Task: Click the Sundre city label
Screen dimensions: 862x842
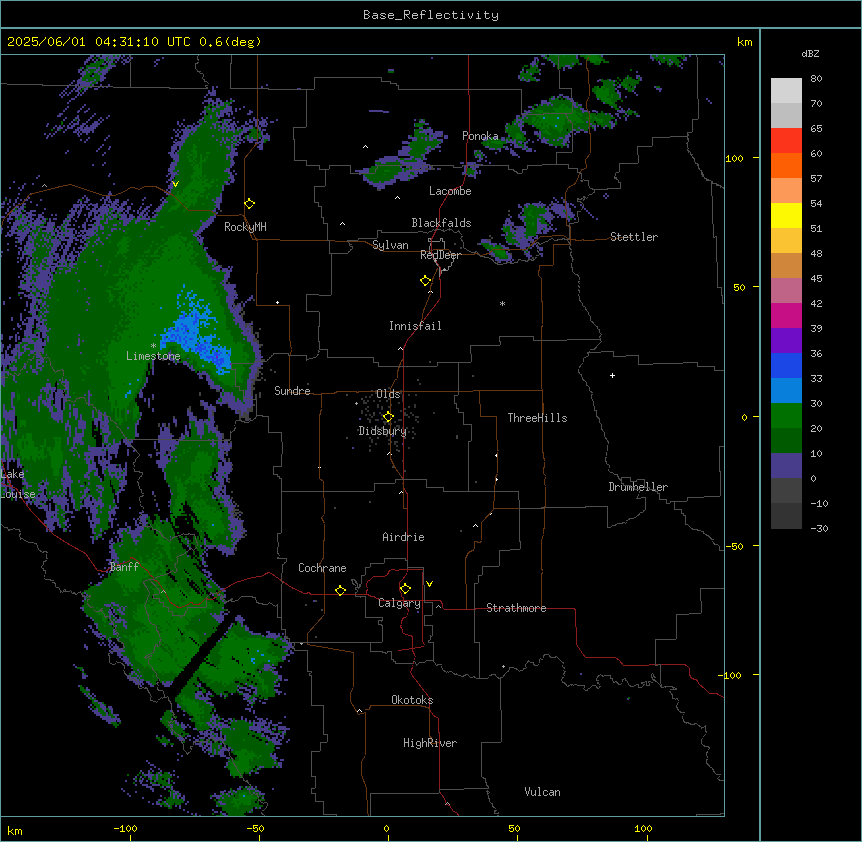Action: click(292, 391)
